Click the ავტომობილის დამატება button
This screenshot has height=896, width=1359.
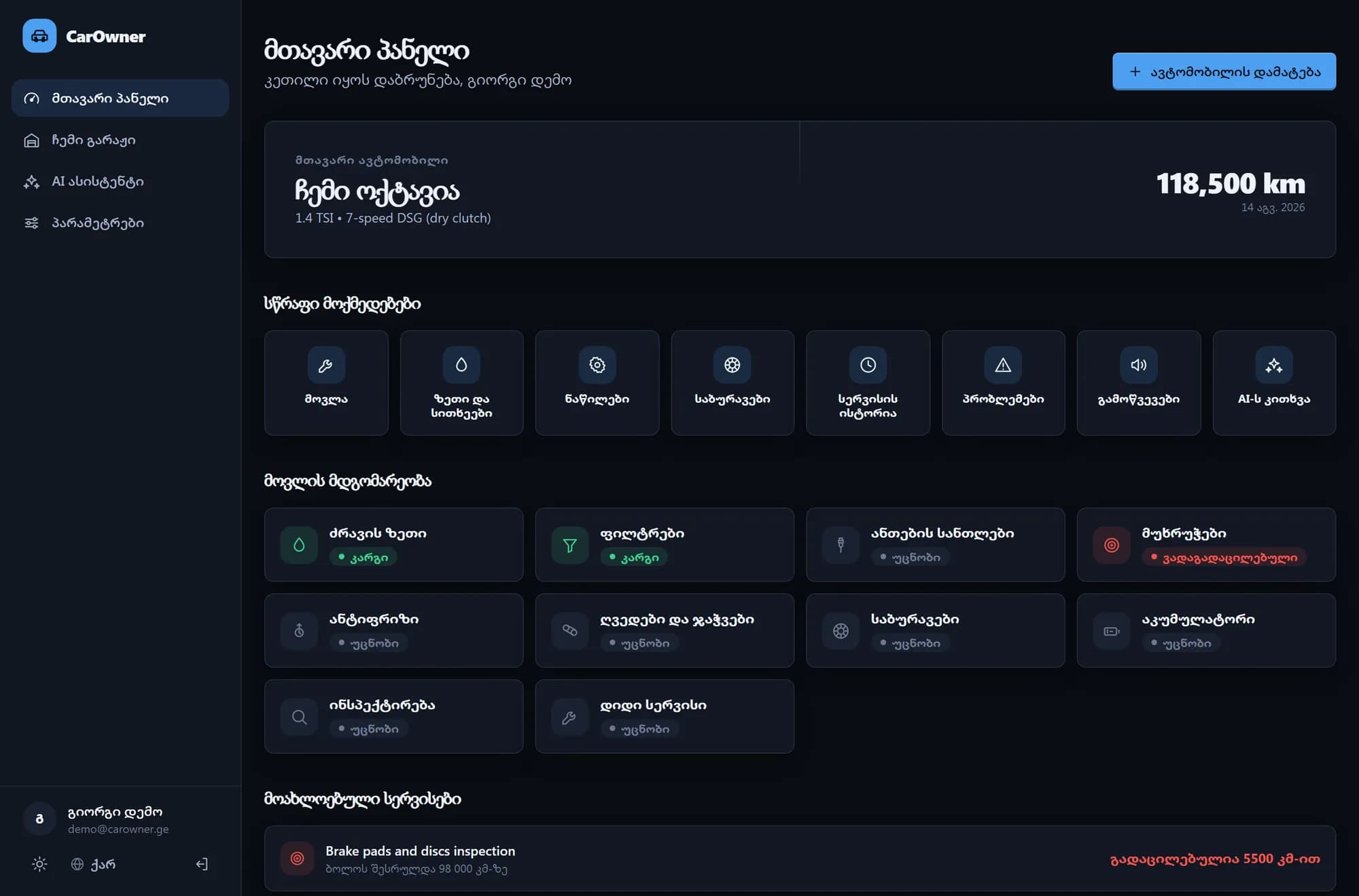pyautogui.click(x=1224, y=71)
